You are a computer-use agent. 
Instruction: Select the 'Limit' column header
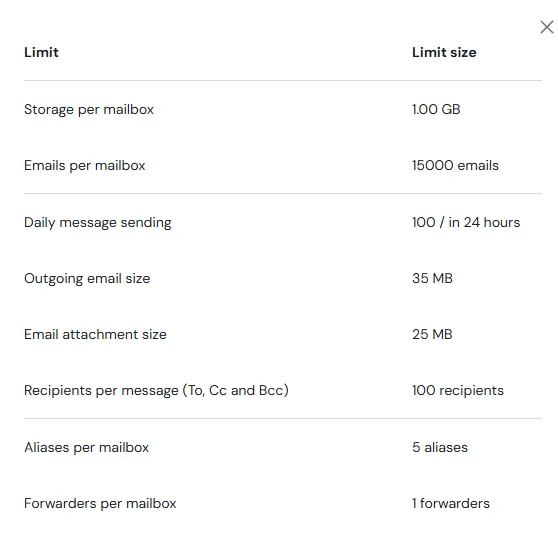point(41,52)
